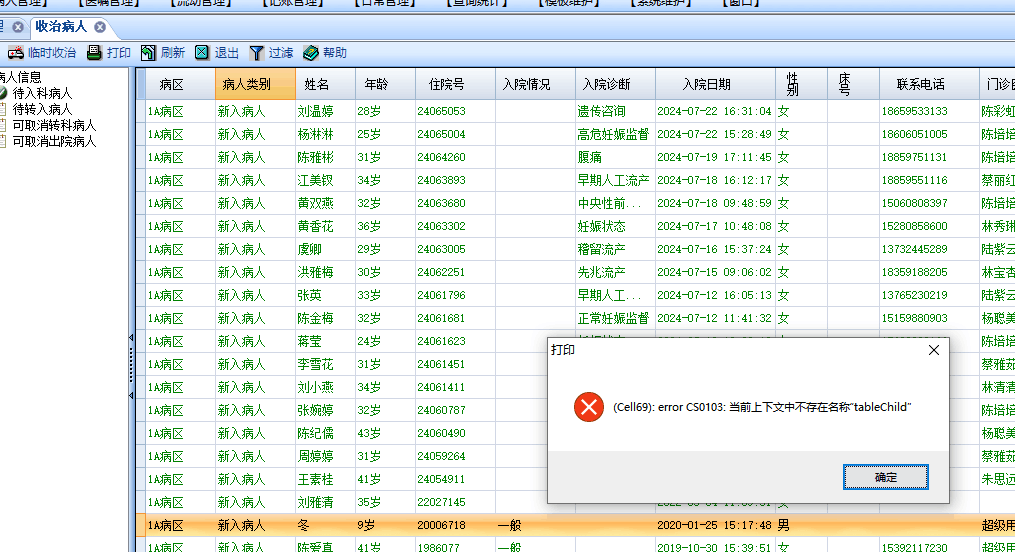
Task: Click the 打印 printer icon
Action: point(95,53)
